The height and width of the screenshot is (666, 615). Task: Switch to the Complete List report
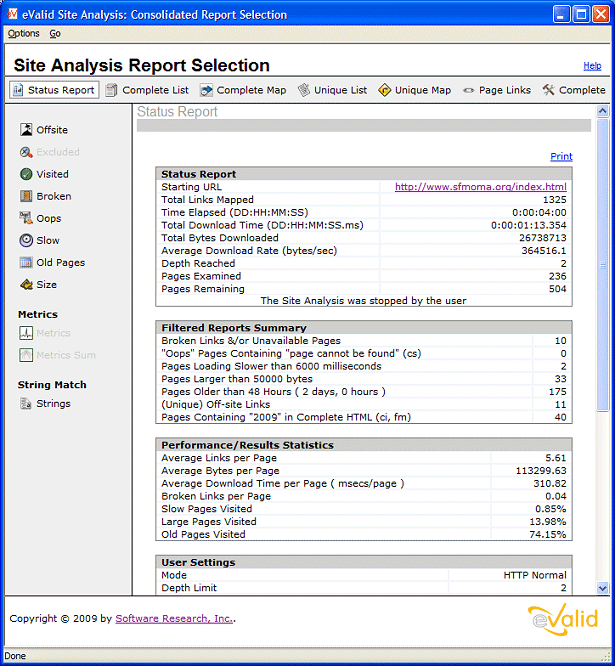[x=155, y=90]
